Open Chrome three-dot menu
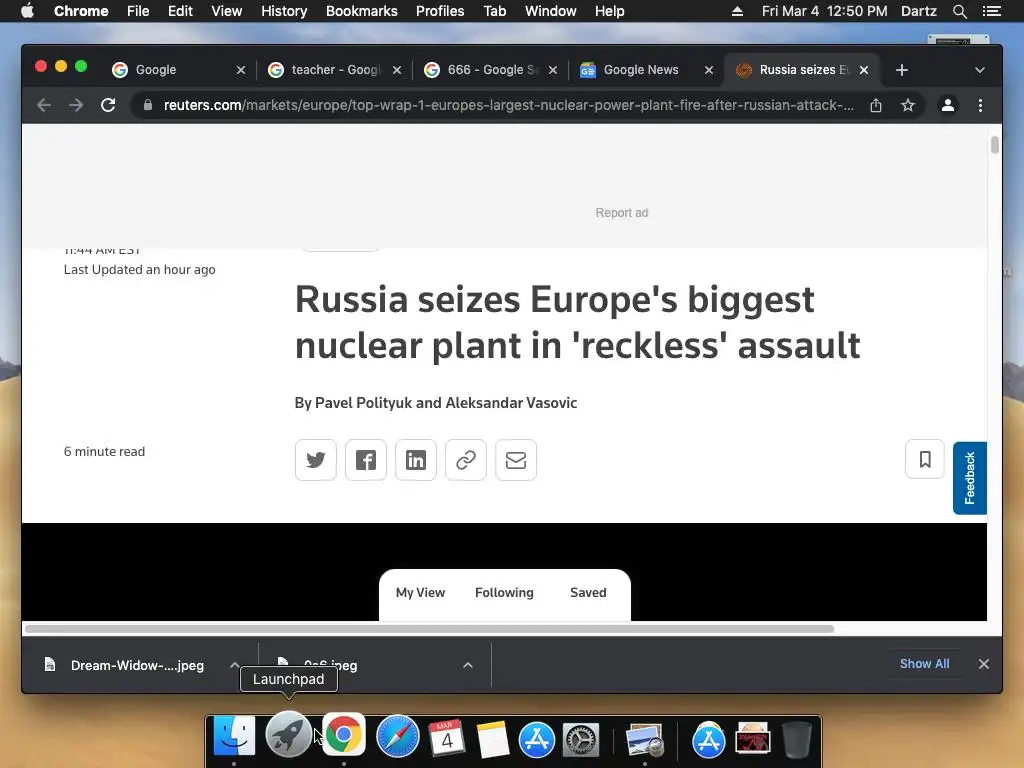Screen dimensions: 1024x768 click(x=980, y=105)
